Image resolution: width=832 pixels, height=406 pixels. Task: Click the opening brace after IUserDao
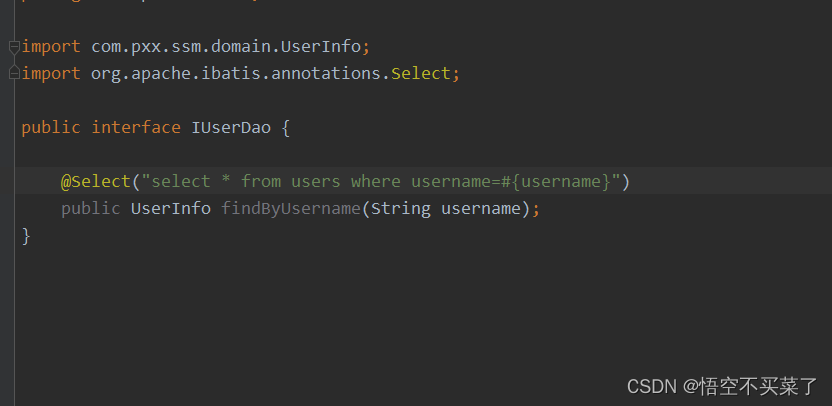pyautogui.click(x=286, y=127)
